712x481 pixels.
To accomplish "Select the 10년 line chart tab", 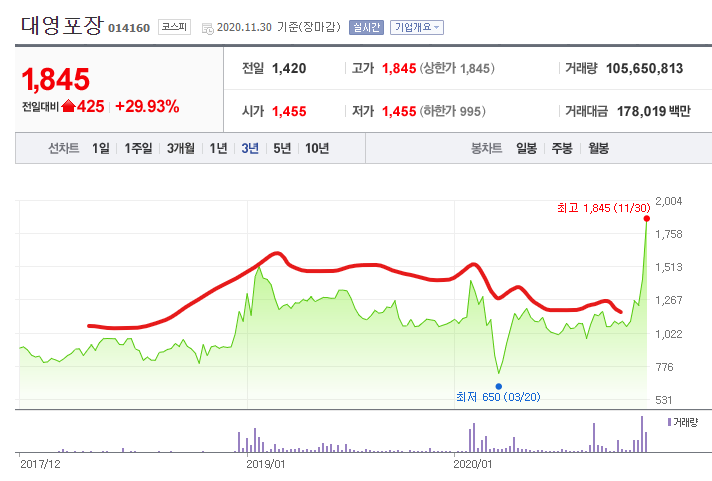I will coord(317,148).
